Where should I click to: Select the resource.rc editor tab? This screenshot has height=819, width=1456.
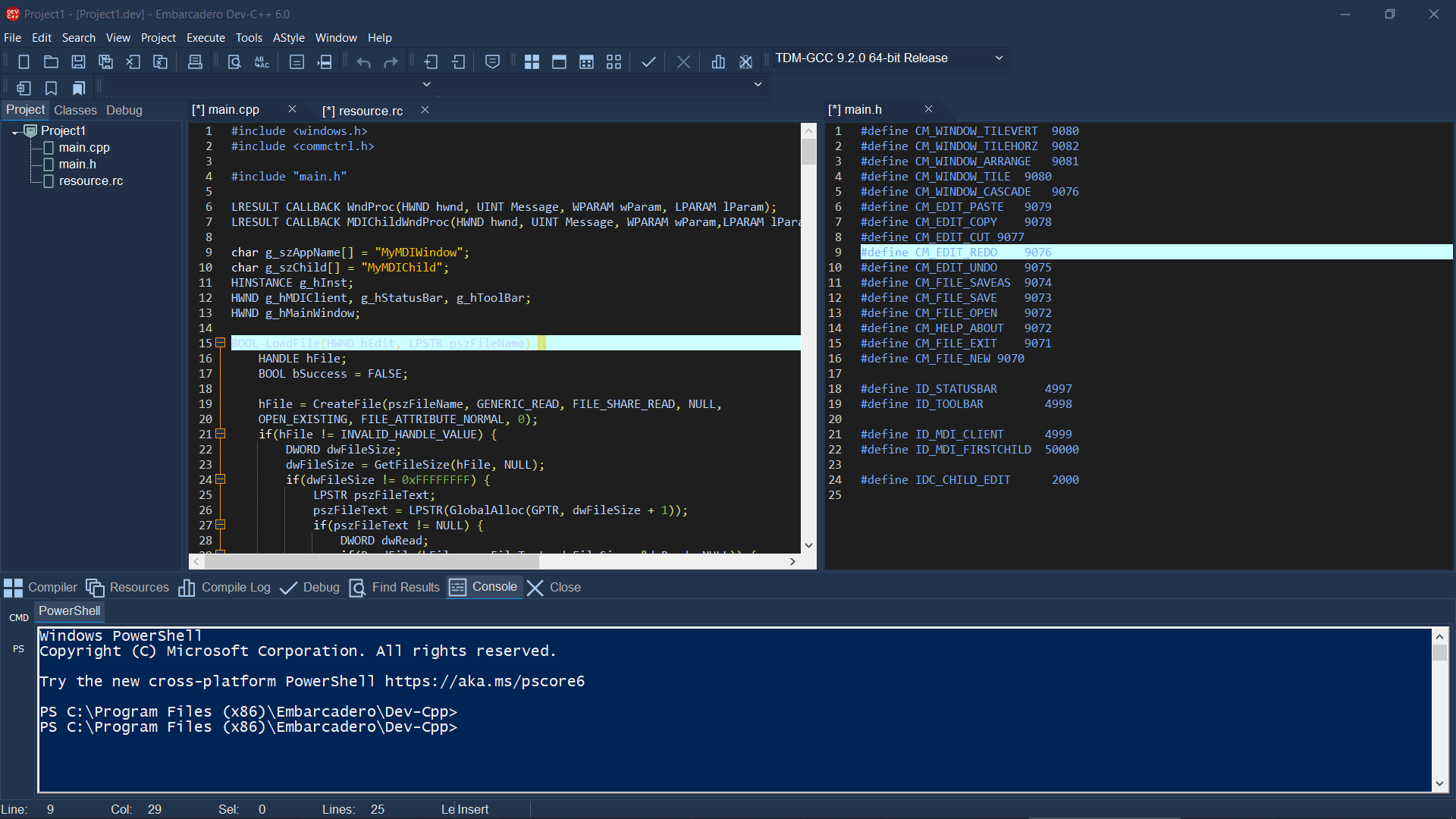coord(362,110)
